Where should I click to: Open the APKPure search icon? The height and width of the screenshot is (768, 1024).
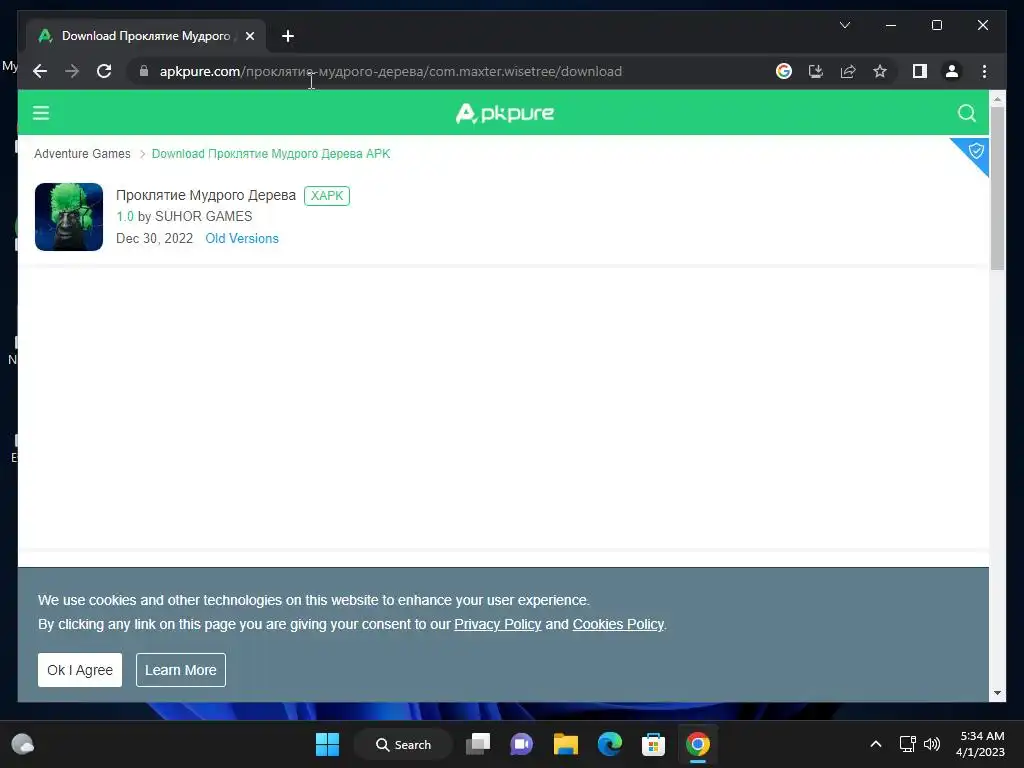click(967, 113)
